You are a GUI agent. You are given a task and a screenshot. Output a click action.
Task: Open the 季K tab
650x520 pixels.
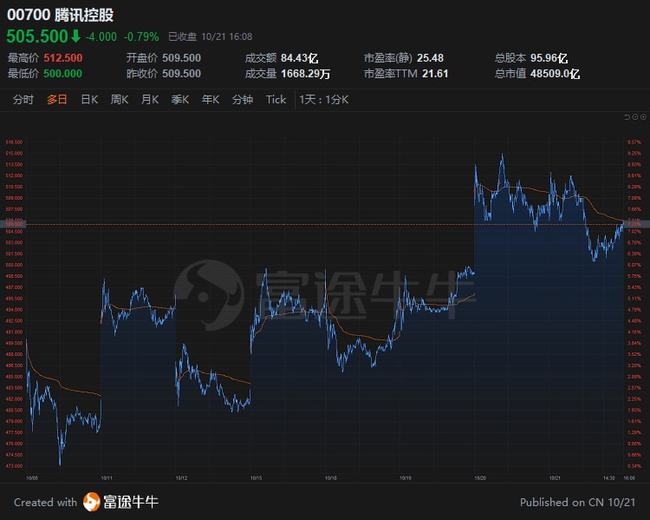point(180,100)
